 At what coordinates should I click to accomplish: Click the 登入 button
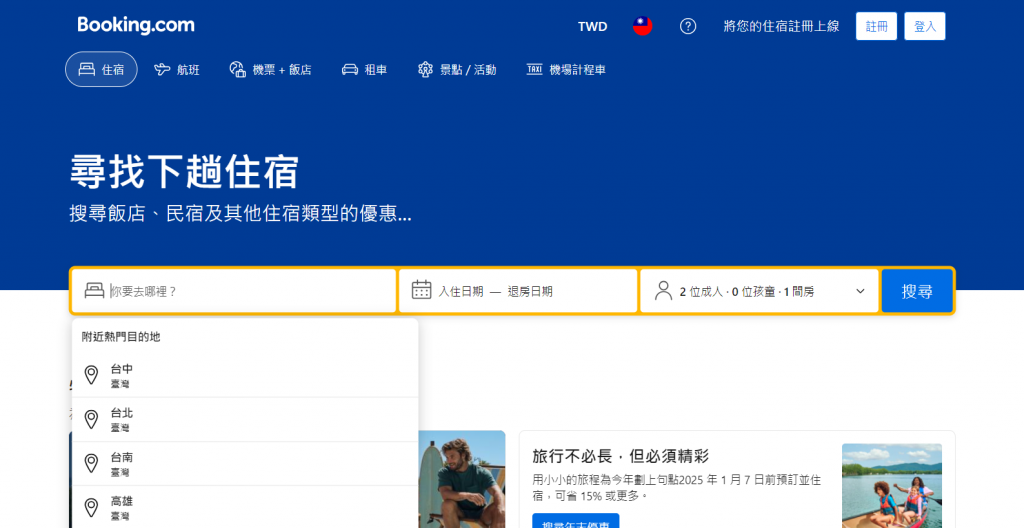click(925, 26)
